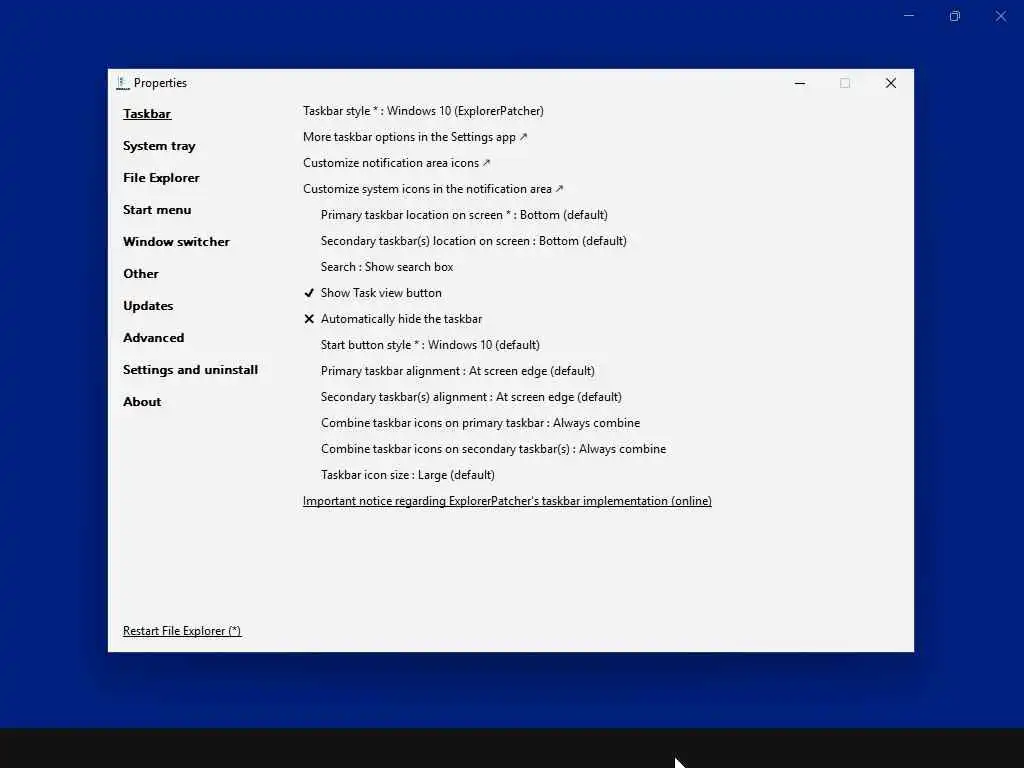The image size is (1024, 768).
Task: Open Important notice regarding ExplorerPatcher's taskbar link
Action: click(507, 501)
